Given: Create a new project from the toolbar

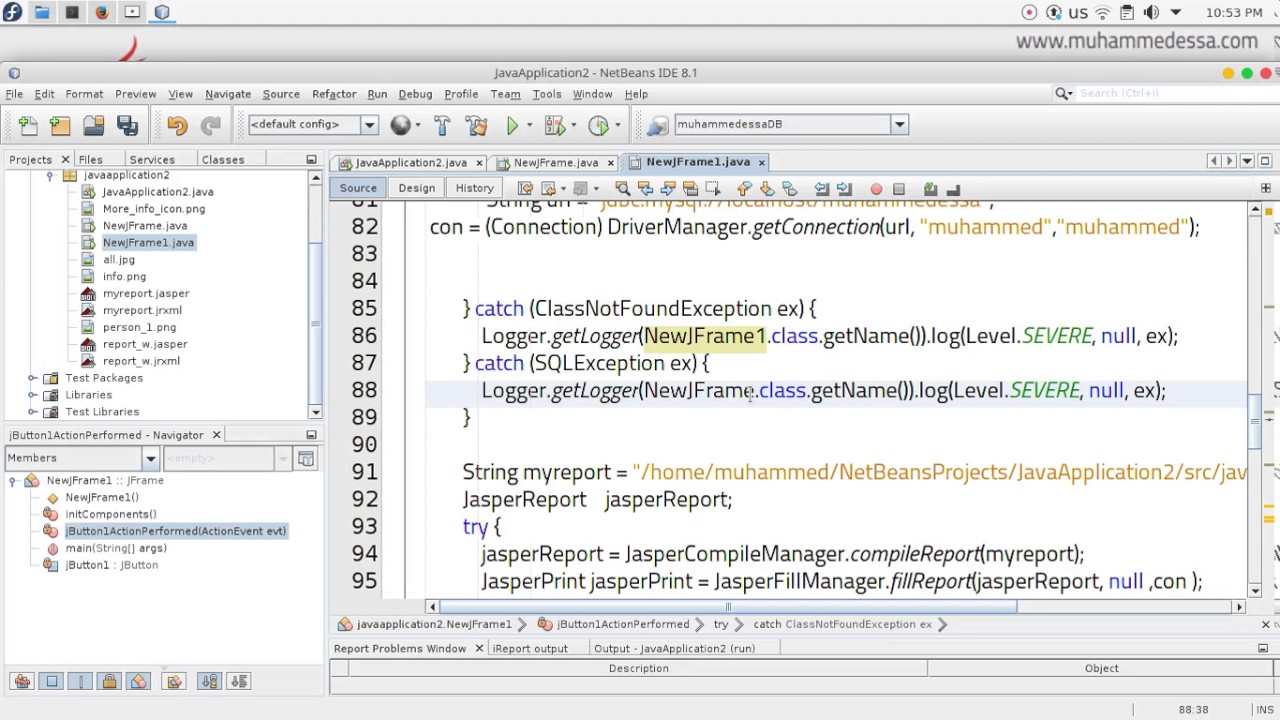Looking at the screenshot, I should click(x=60, y=124).
